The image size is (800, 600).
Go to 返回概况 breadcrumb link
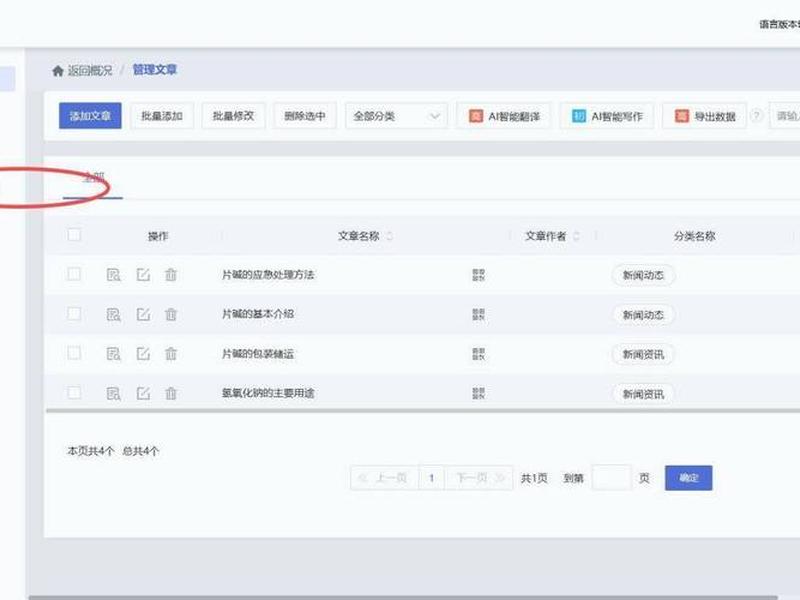coord(90,70)
